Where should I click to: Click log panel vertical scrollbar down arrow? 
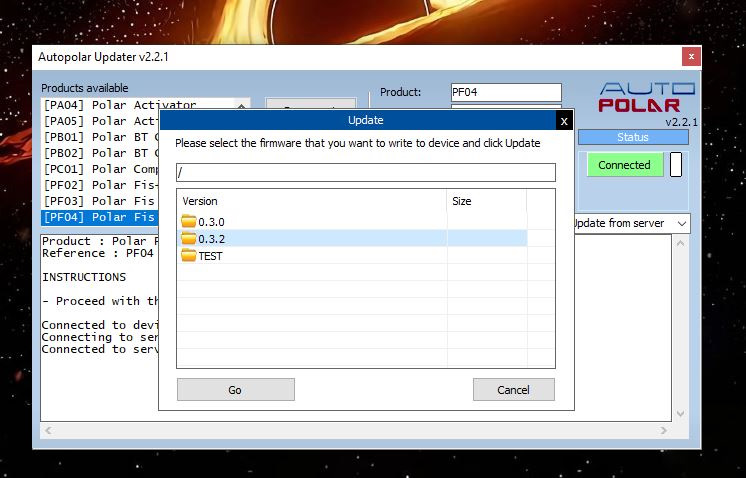[680, 413]
